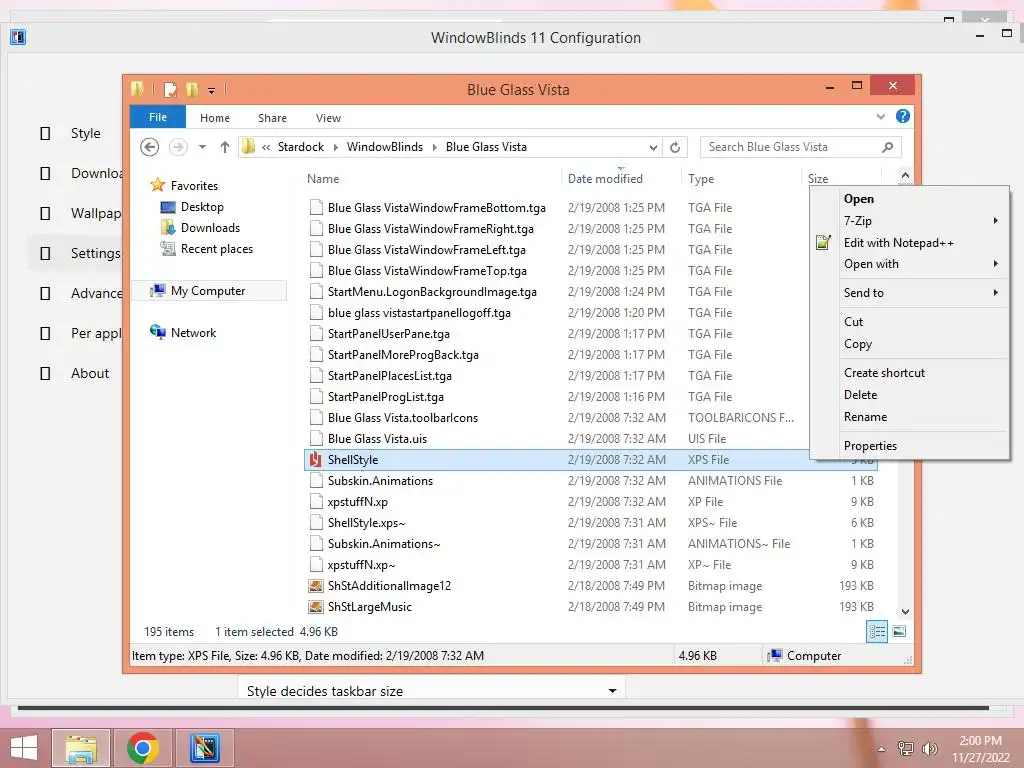Choose Edit with Notepad++
The width and height of the screenshot is (1024, 768).
click(909, 243)
